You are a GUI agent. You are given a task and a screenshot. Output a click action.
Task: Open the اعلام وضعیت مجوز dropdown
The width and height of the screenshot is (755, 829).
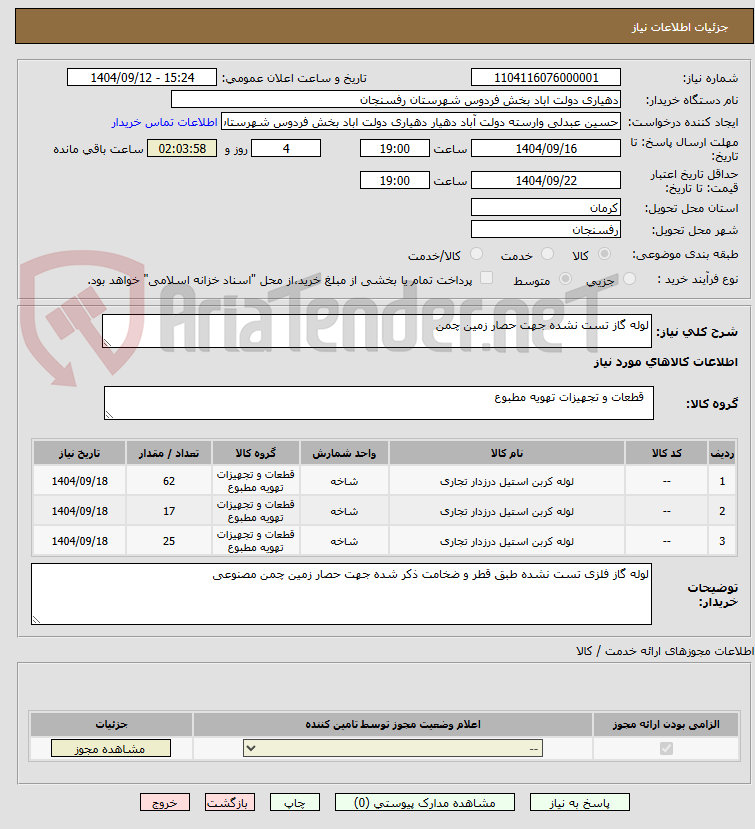click(393, 749)
